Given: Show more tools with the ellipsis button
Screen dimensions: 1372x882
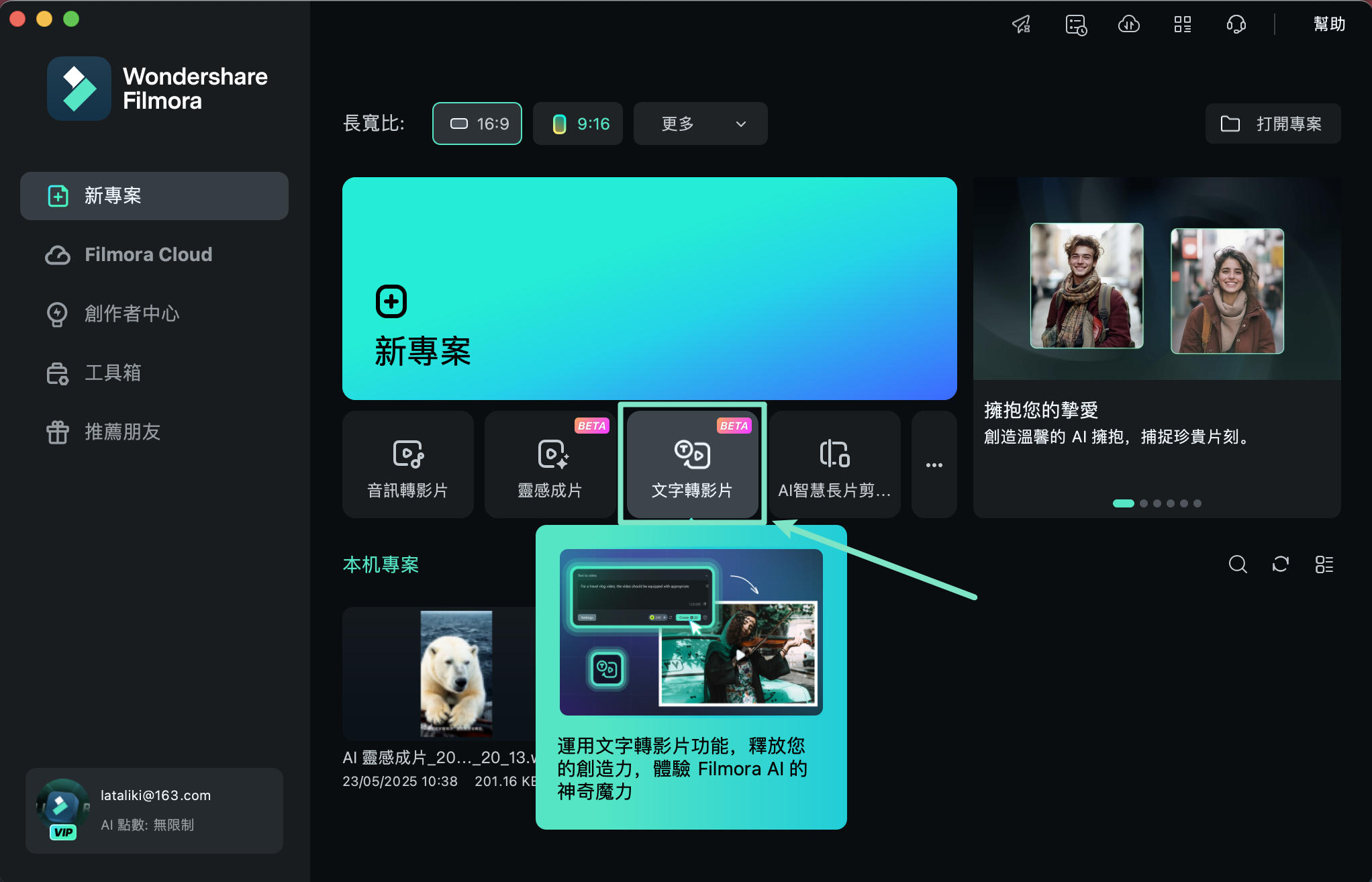Looking at the screenshot, I should [x=934, y=464].
